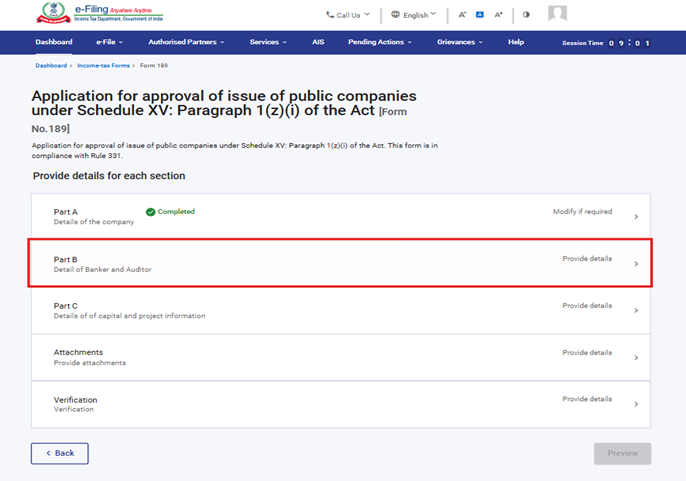This screenshot has width=686, height=481.
Task: Open the English language dropdown
Action: click(413, 15)
